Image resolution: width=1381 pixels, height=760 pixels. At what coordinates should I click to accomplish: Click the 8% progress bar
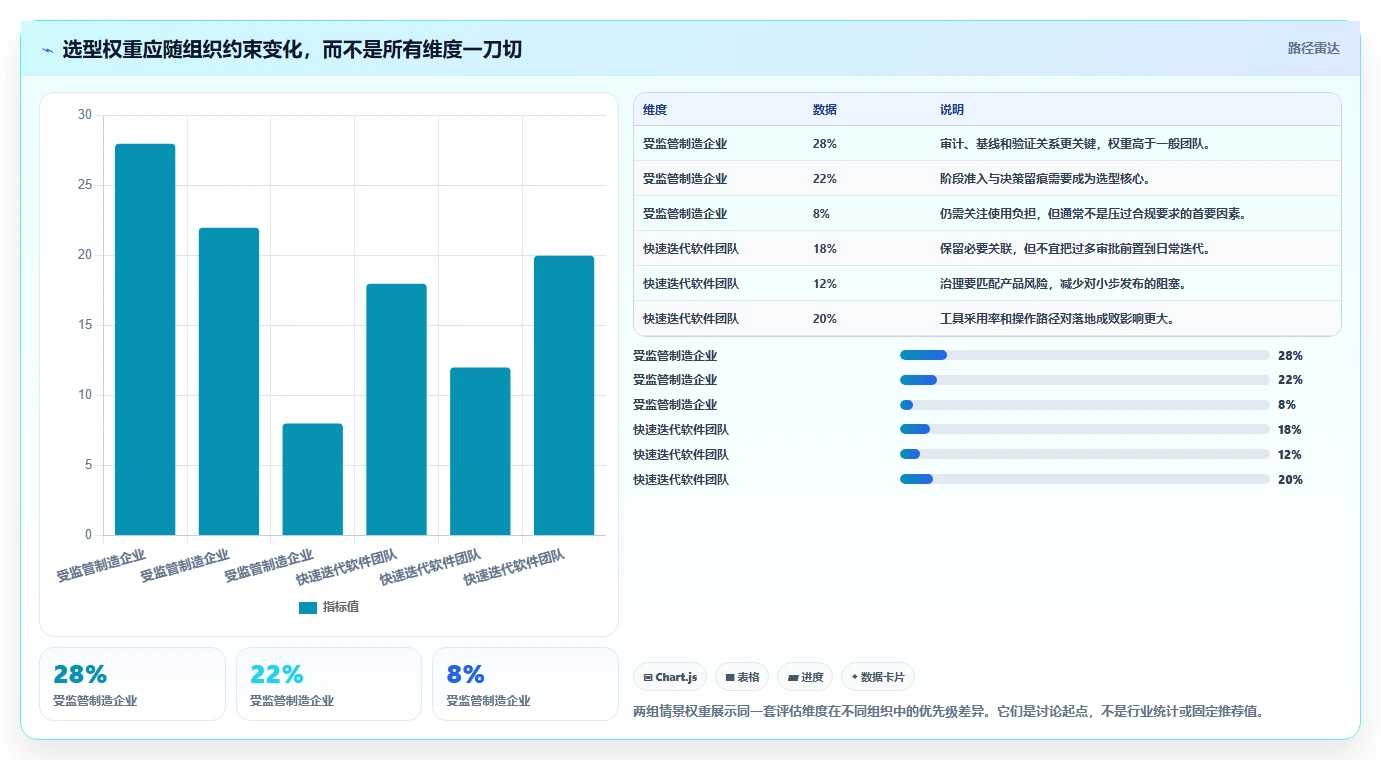(1085, 405)
